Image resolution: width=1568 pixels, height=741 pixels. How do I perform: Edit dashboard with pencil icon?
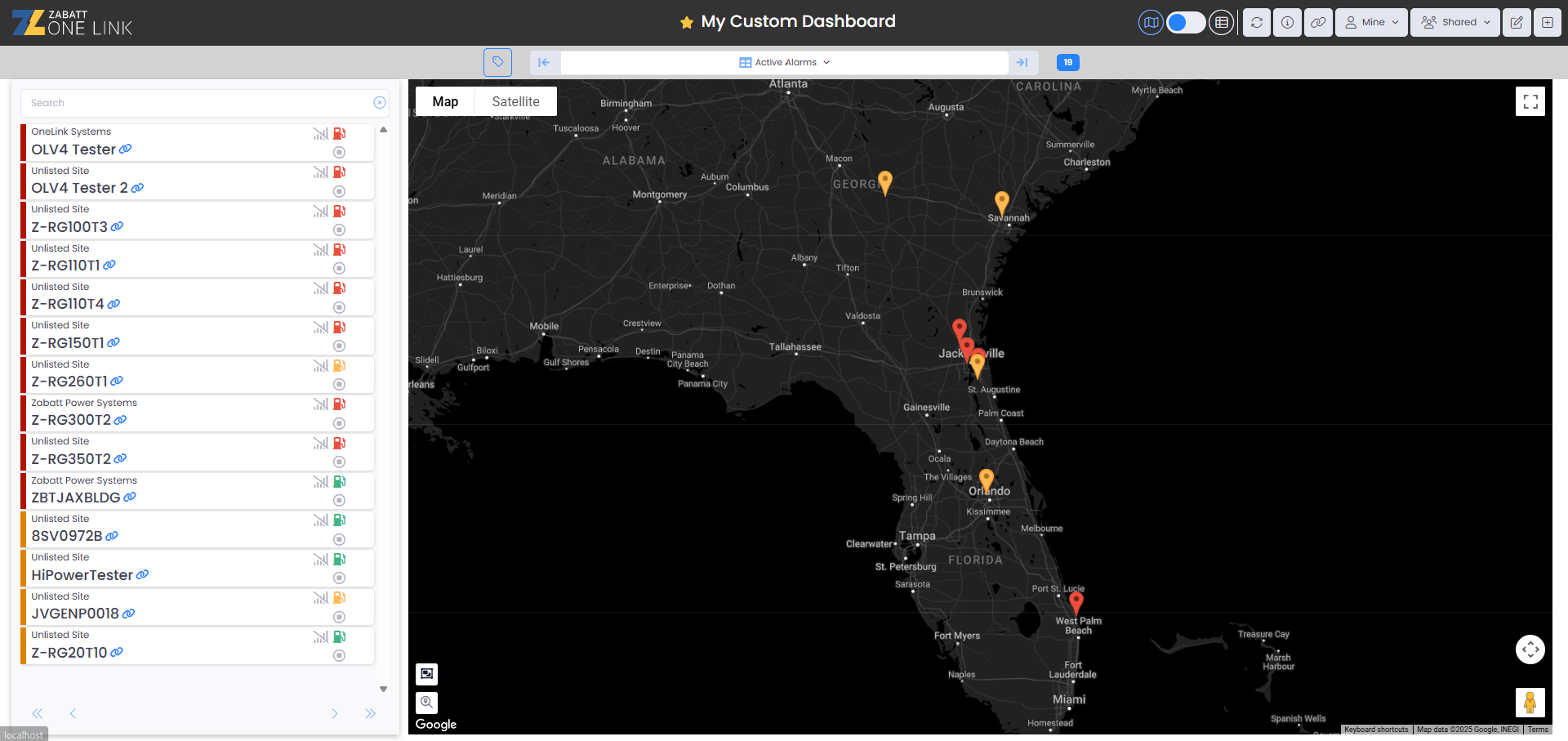(x=1517, y=23)
